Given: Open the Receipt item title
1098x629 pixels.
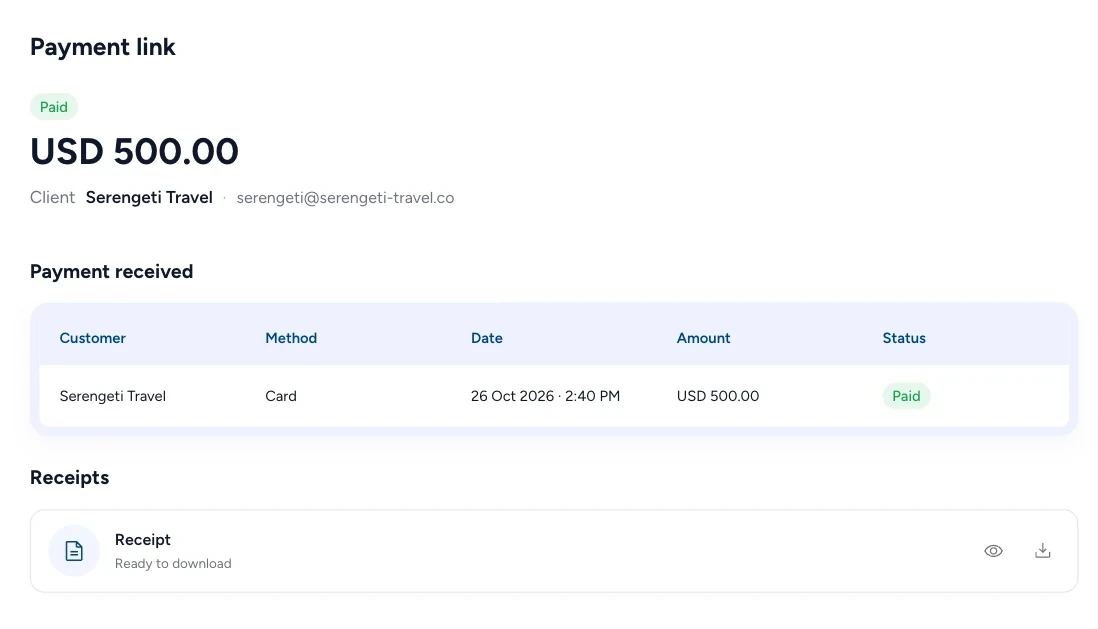Looking at the screenshot, I should point(143,540).
